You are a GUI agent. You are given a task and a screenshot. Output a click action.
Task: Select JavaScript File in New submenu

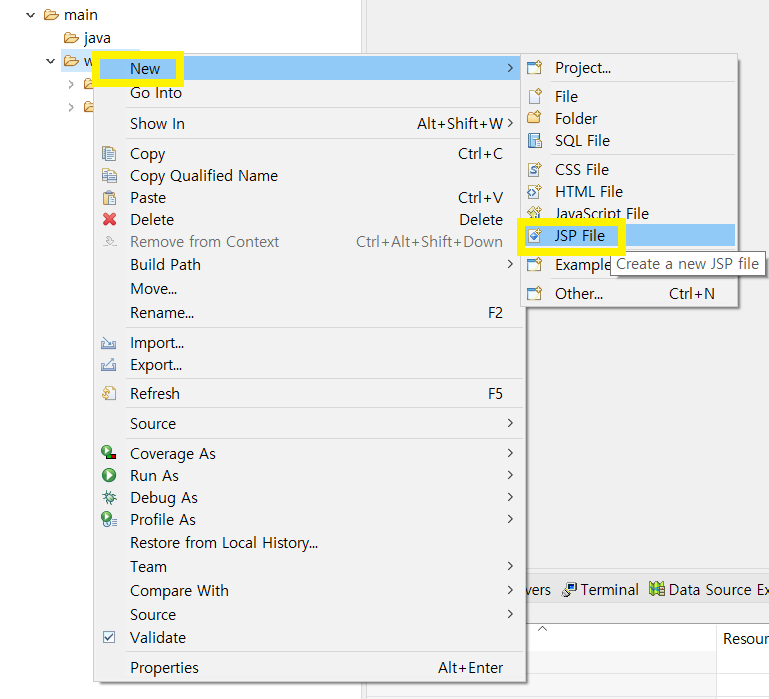point(630,213)
